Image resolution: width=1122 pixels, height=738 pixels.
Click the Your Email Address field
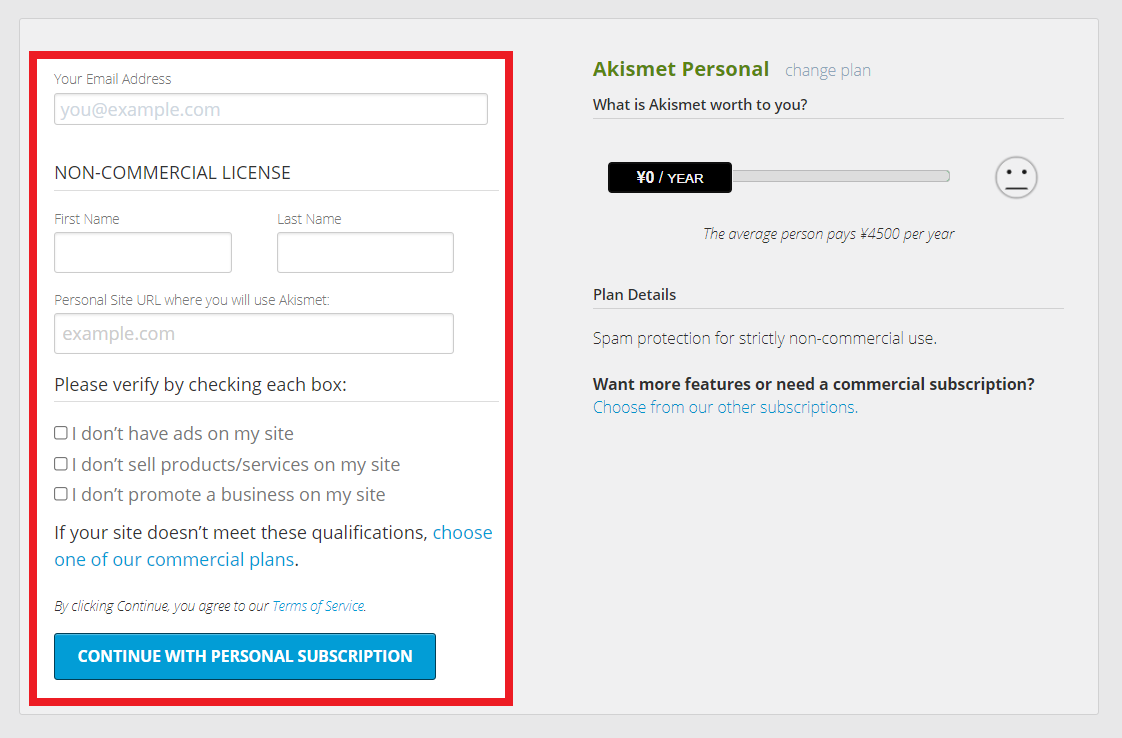point(270,109)
